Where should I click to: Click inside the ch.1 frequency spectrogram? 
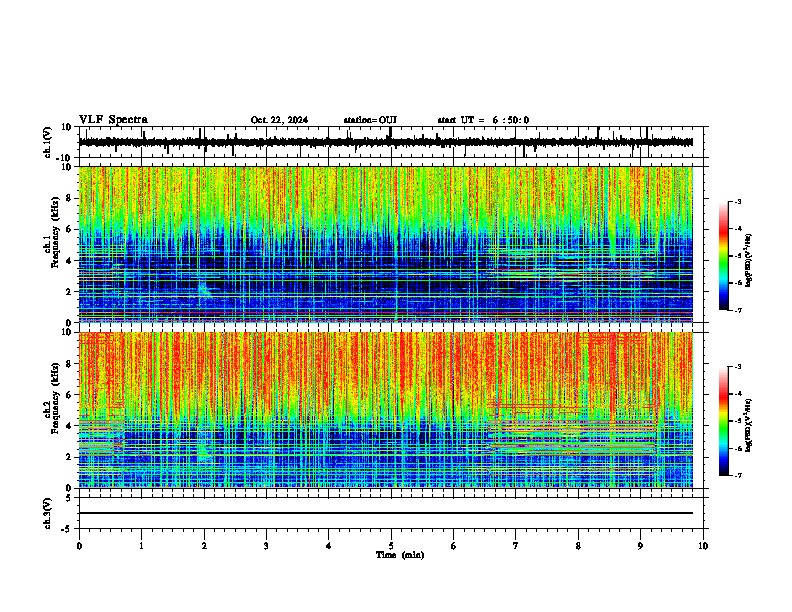click(x=385, y=244)
